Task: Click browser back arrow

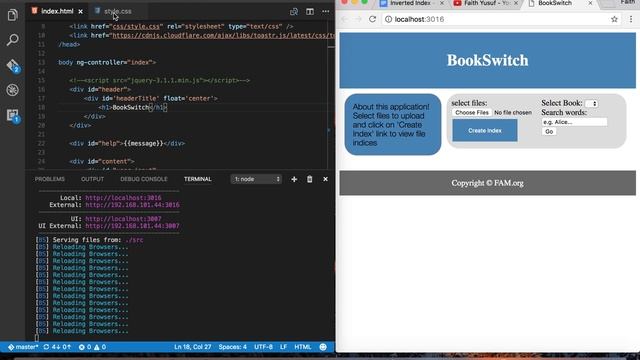Action: [344, 19]
